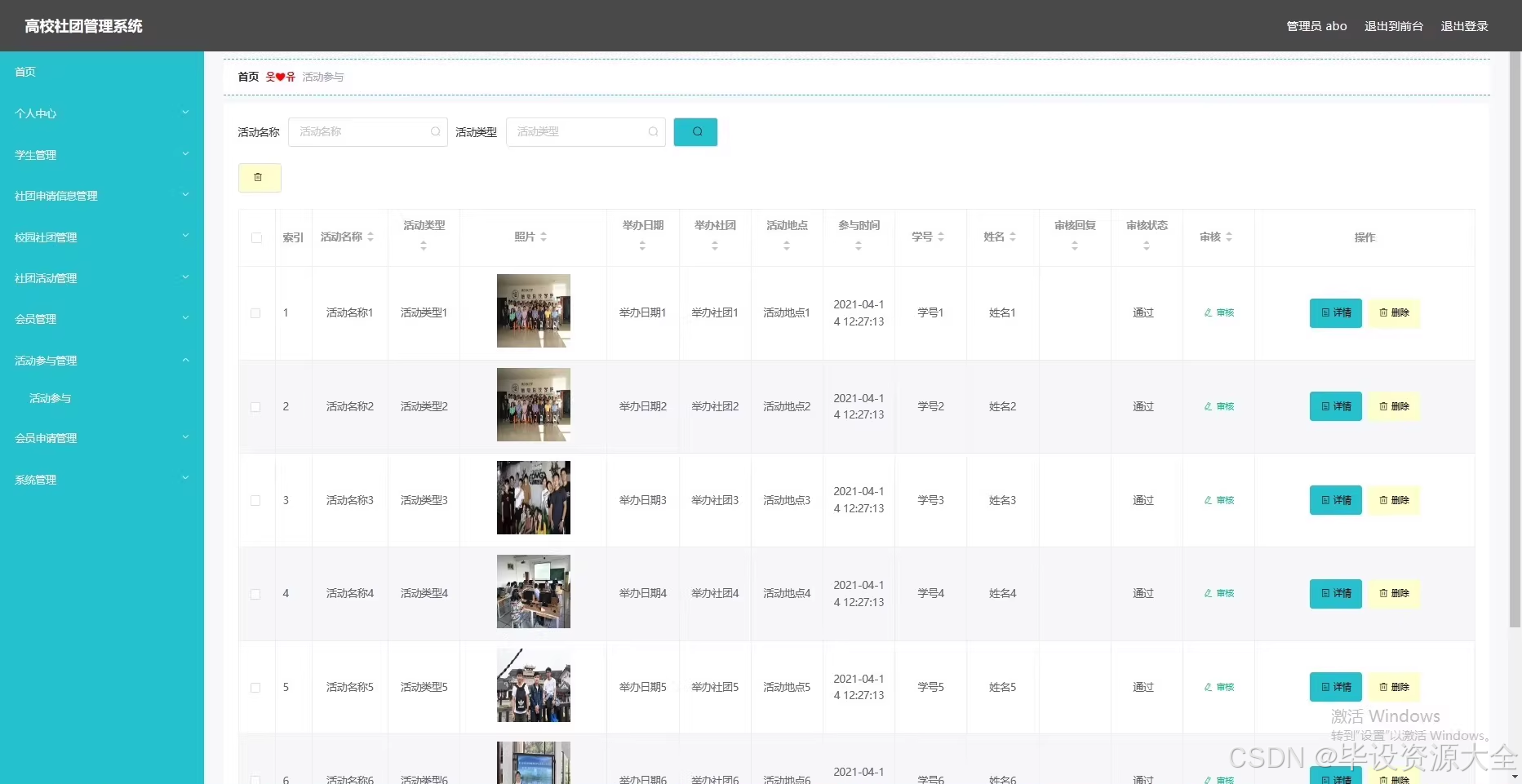The width and height of the screenshot is (1522, 784).
Task: Click the magnifier icon in 活动名称 search field
Action: tap(436, 131)
